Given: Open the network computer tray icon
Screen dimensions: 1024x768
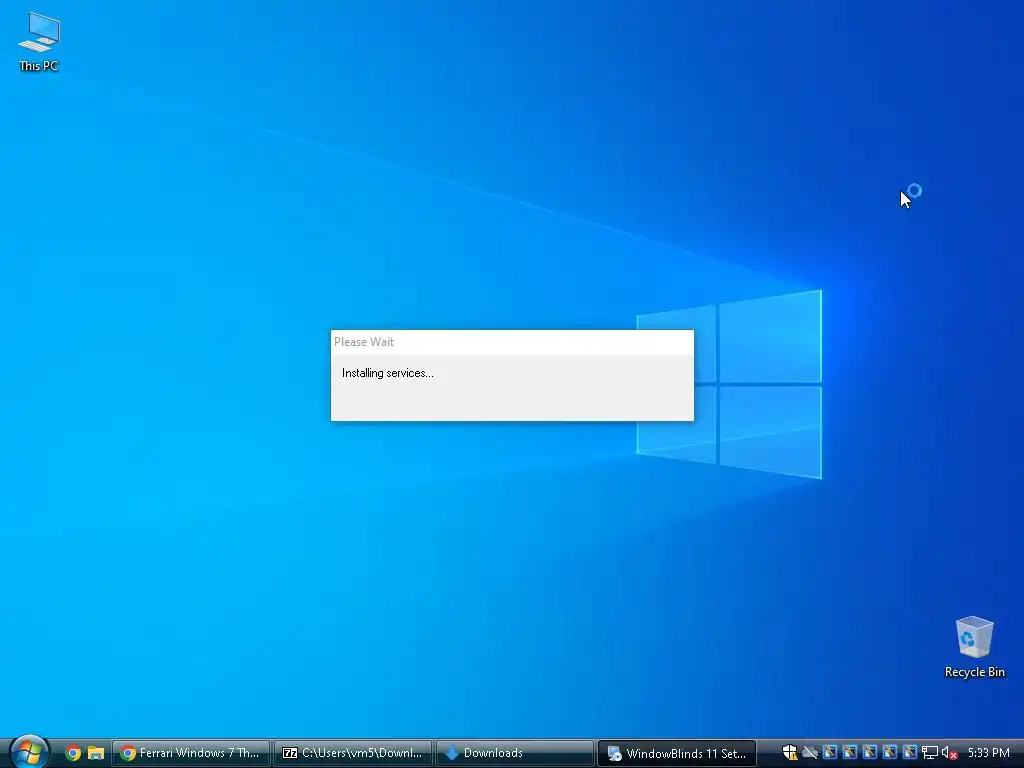Looking at the screenshot, I should click(929, 753).
